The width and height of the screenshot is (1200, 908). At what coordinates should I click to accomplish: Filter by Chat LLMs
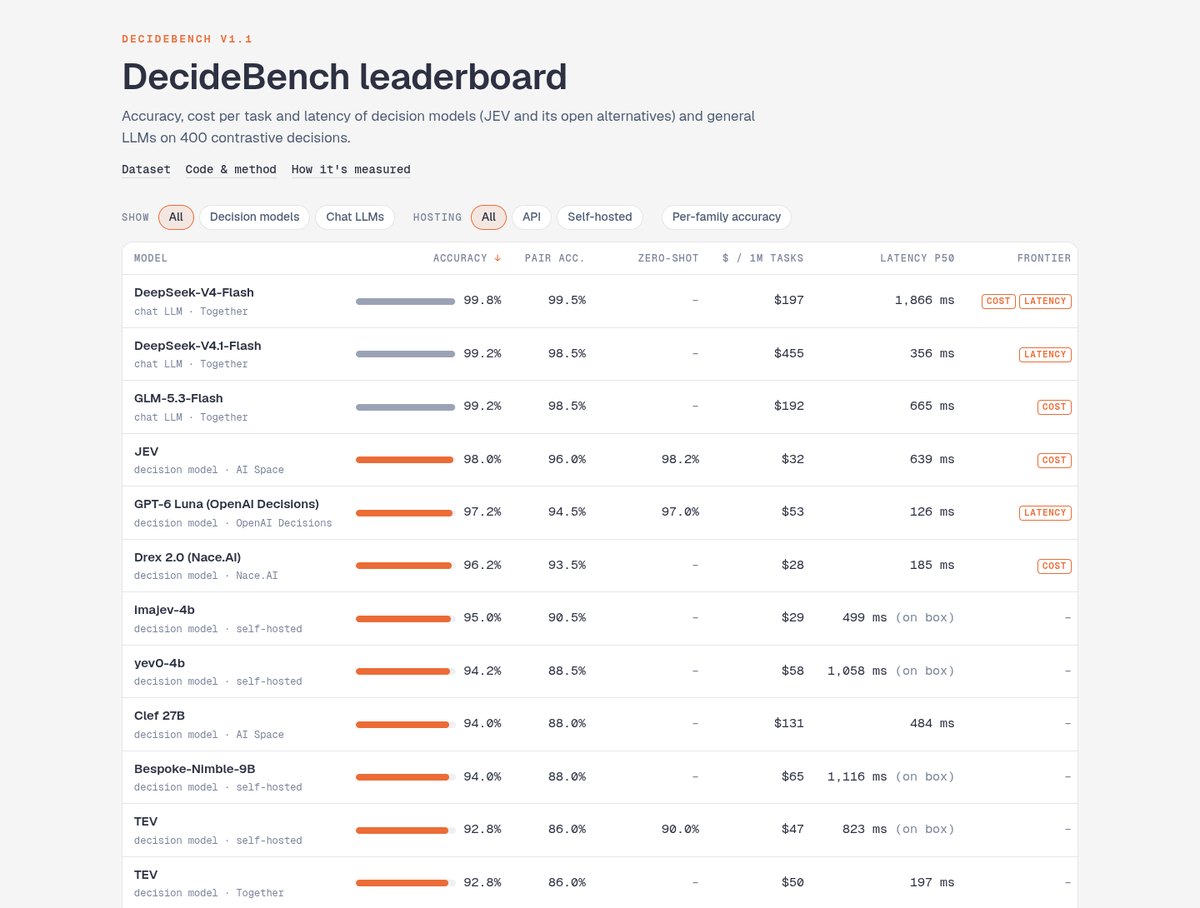tap(355, 217)
